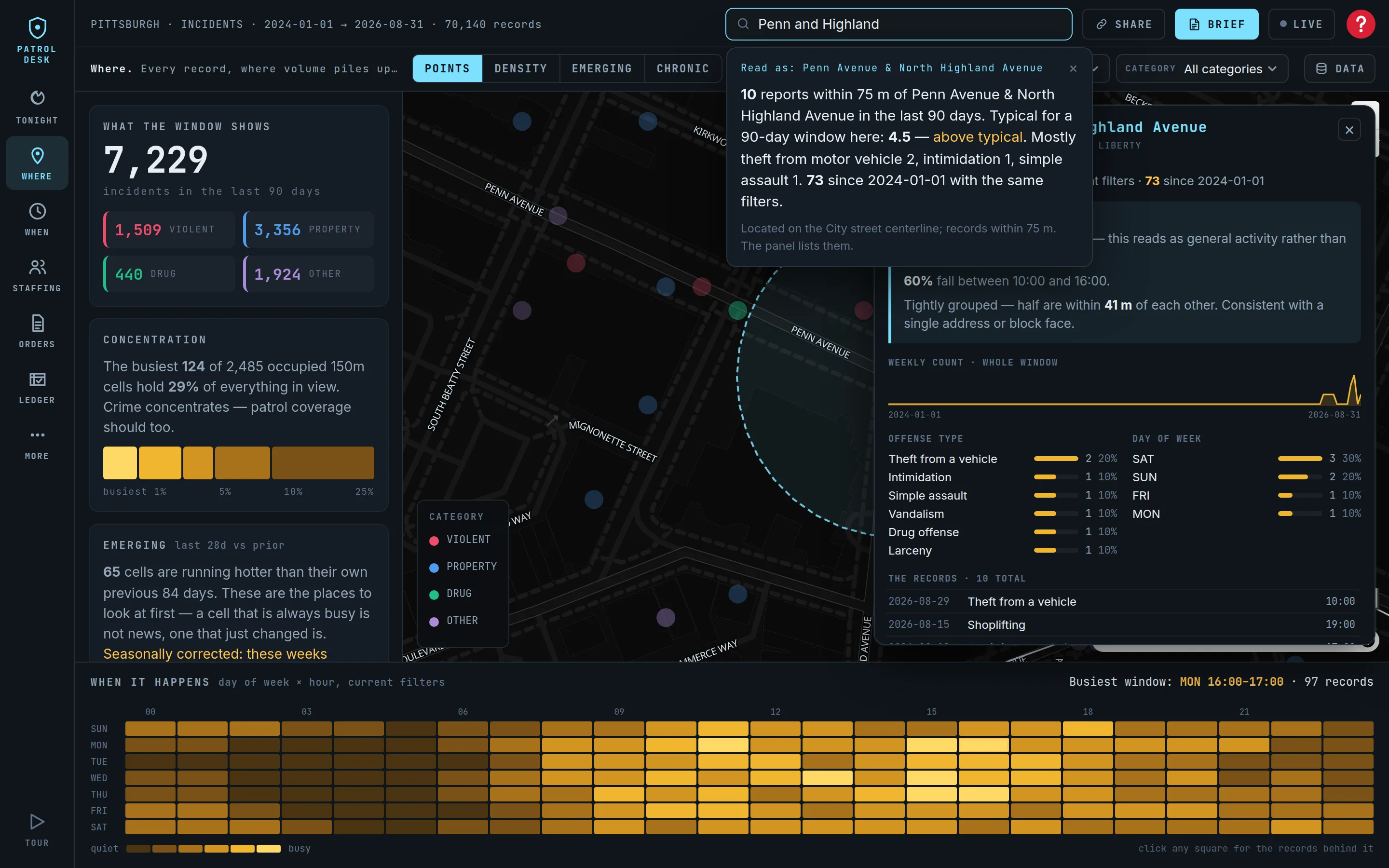Close the 'Read as' search popup

point(1073,68)
